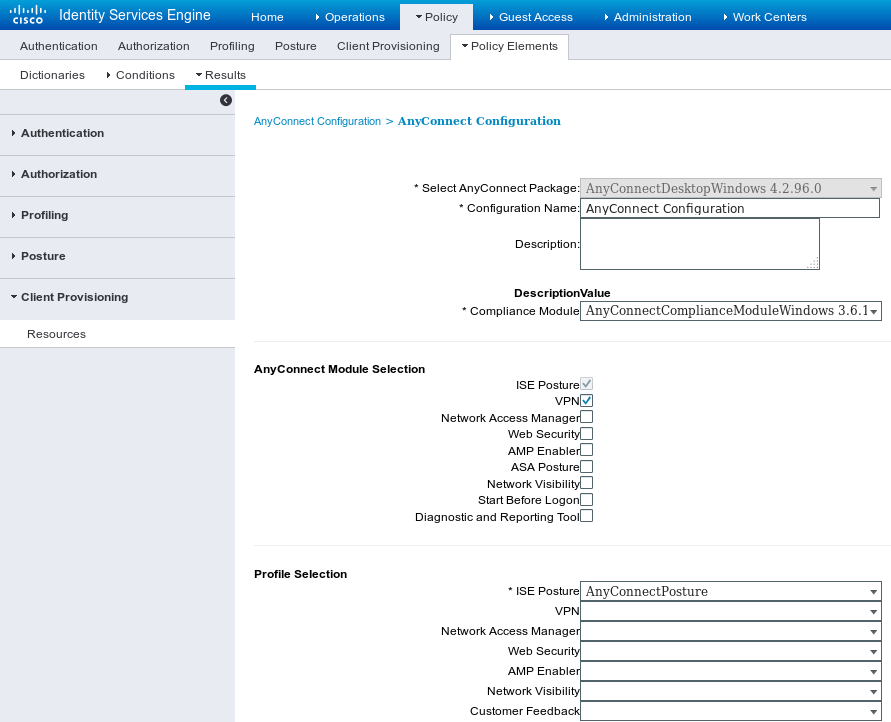Open the Policy menu
This screenshot has height=722, width=891.
point(436,17)
